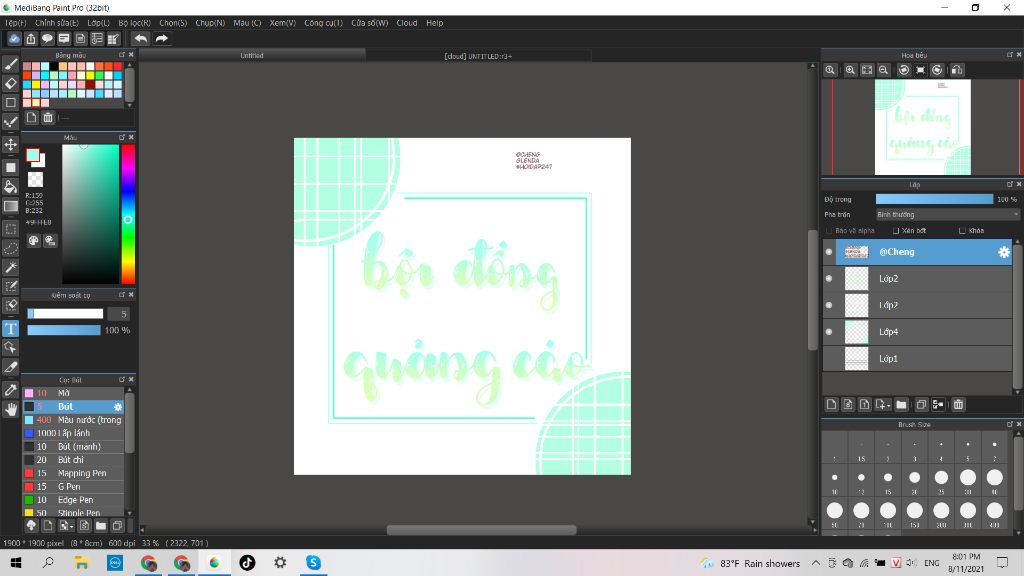
Task: Select the Move tool
Action: [x=10, y=144]
